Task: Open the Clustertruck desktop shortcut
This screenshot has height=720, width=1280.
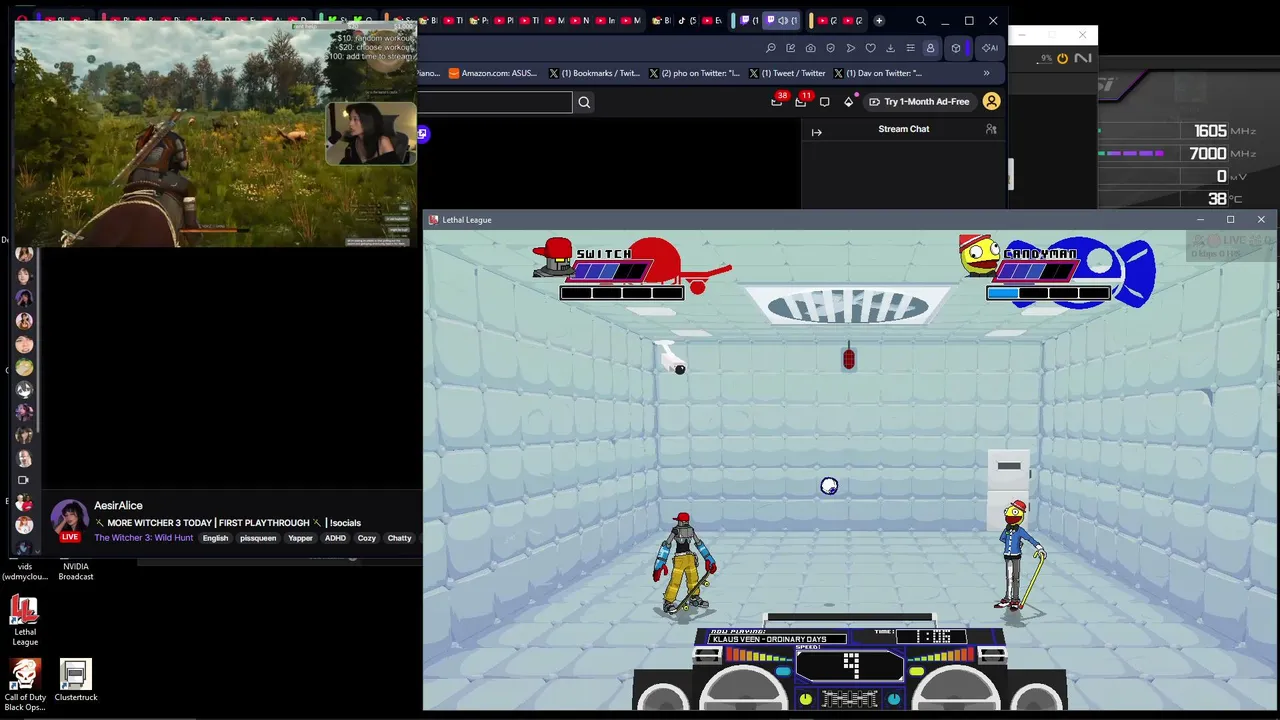Action: [x=76, y=681]
